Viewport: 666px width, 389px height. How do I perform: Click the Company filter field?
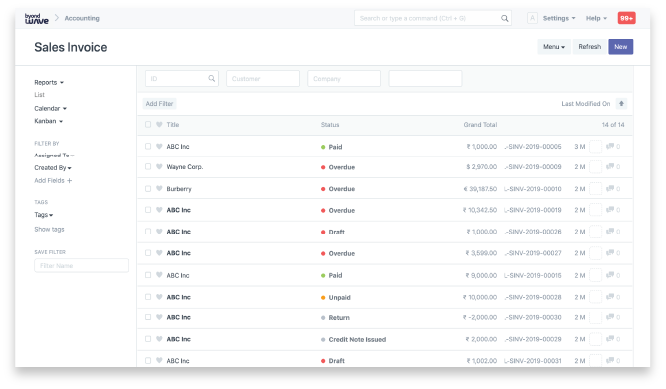344,79
